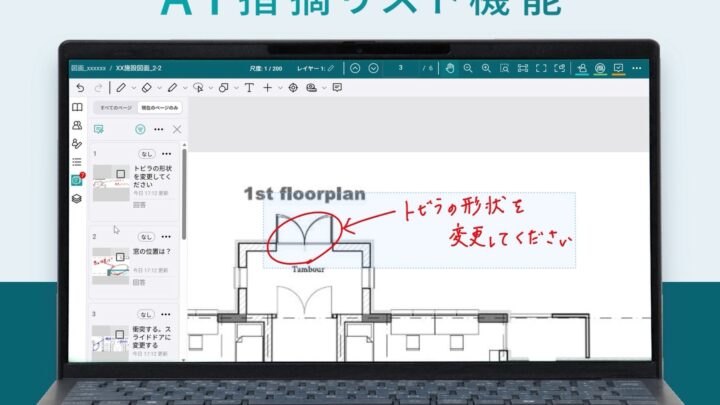The width and height of the screenshot is (720, 405).
Task: Click 回答 under issue 2
Action: click(x=139, y=282)
